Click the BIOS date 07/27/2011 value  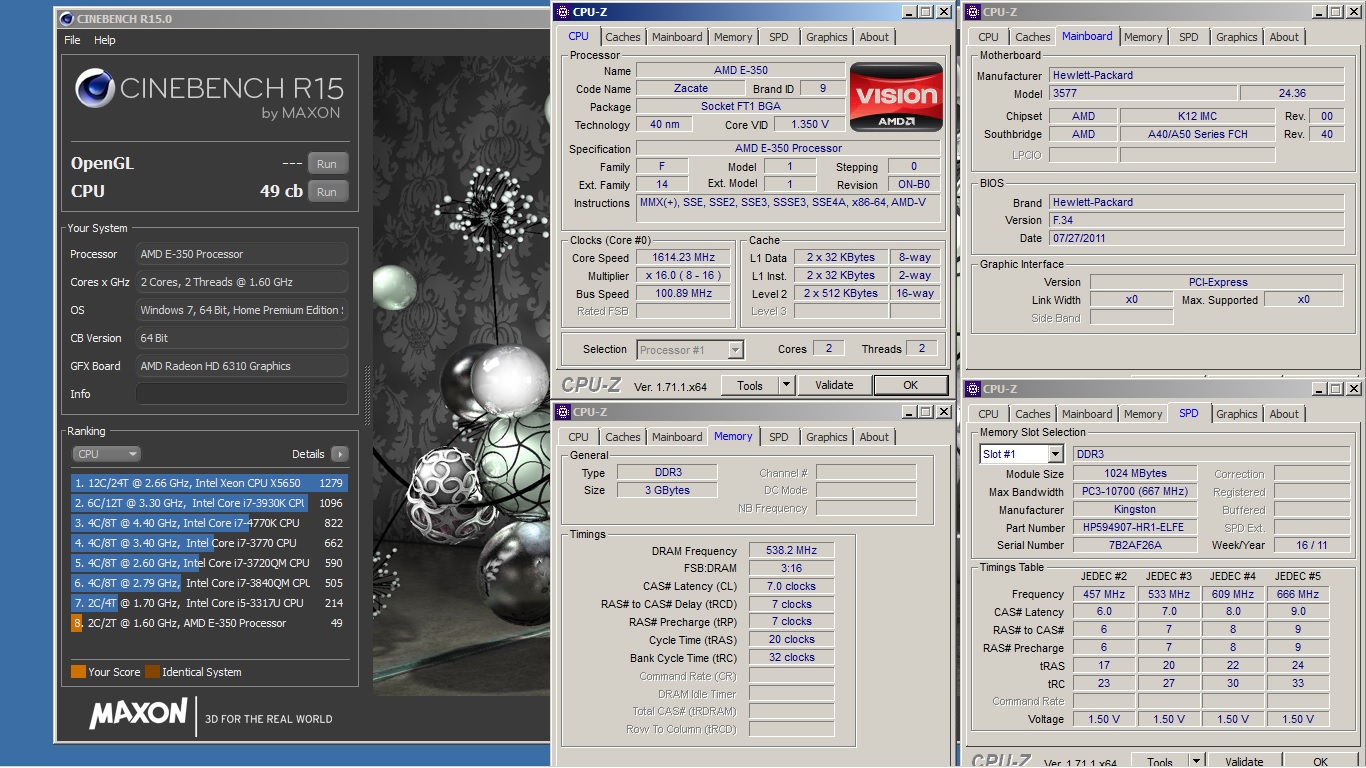[1196, 238]
